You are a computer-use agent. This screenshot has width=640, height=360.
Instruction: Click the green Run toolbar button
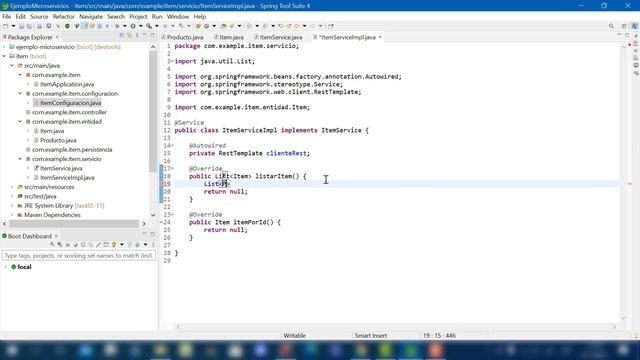[x=133, y=26]
